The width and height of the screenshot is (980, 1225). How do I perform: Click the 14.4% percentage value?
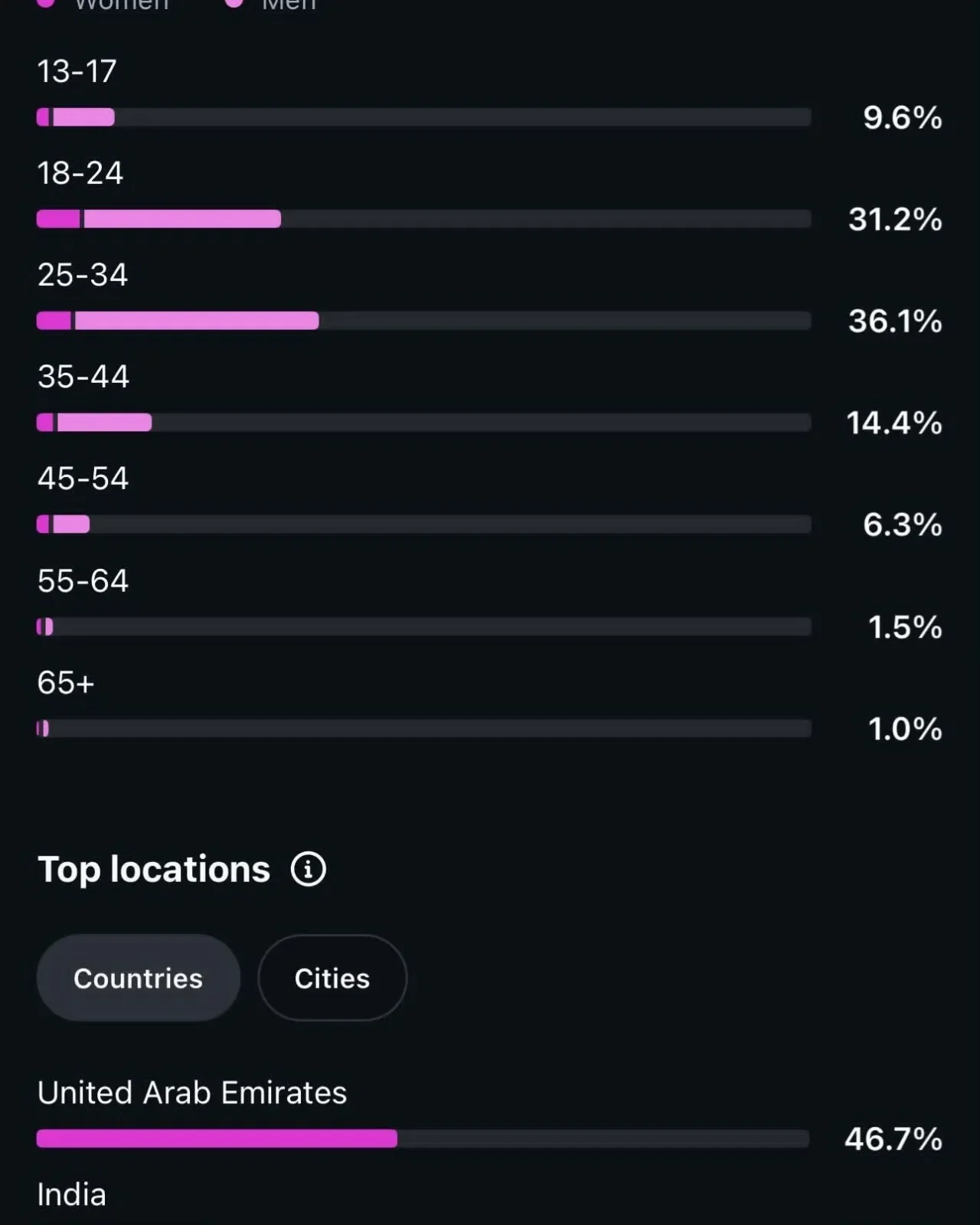894,423
